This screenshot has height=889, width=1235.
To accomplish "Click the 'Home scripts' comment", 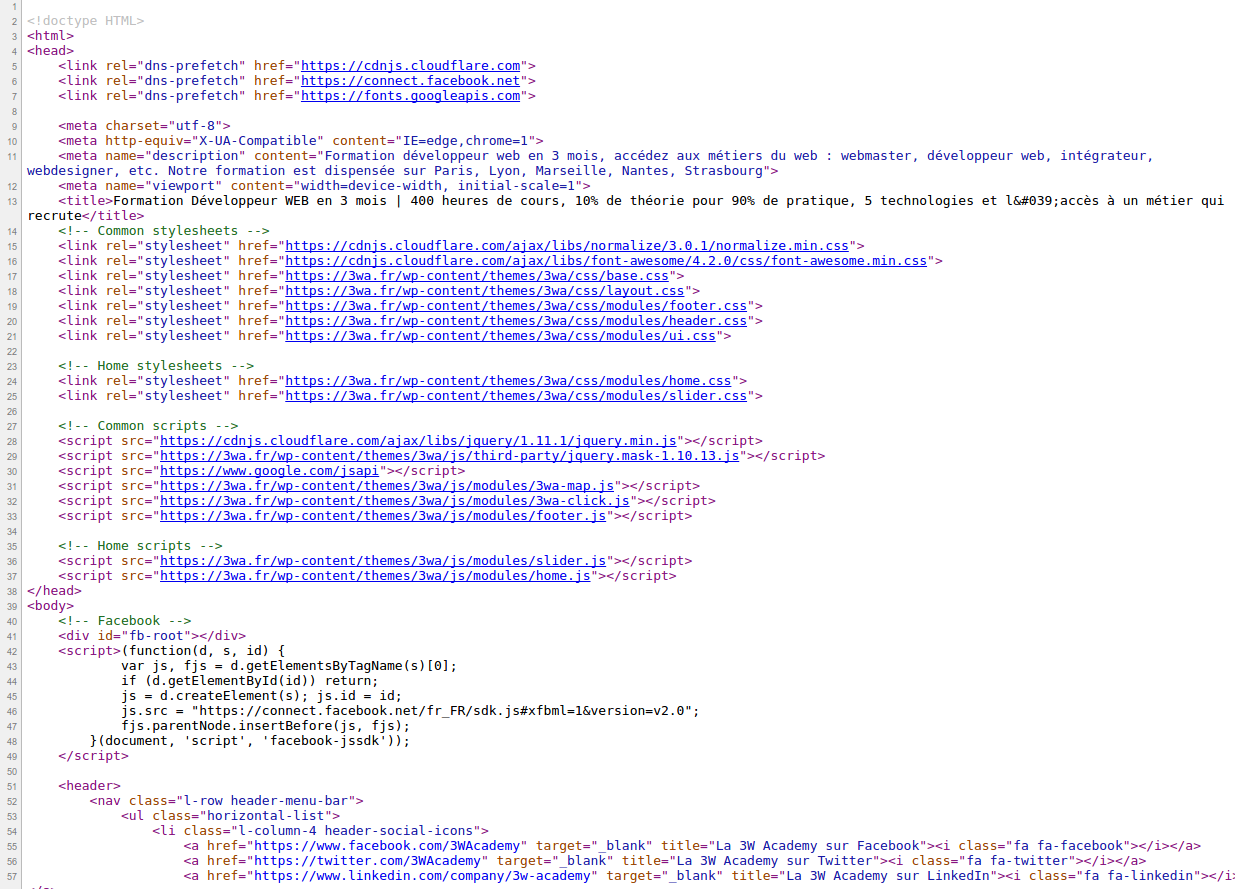I will tap(140, 545).
